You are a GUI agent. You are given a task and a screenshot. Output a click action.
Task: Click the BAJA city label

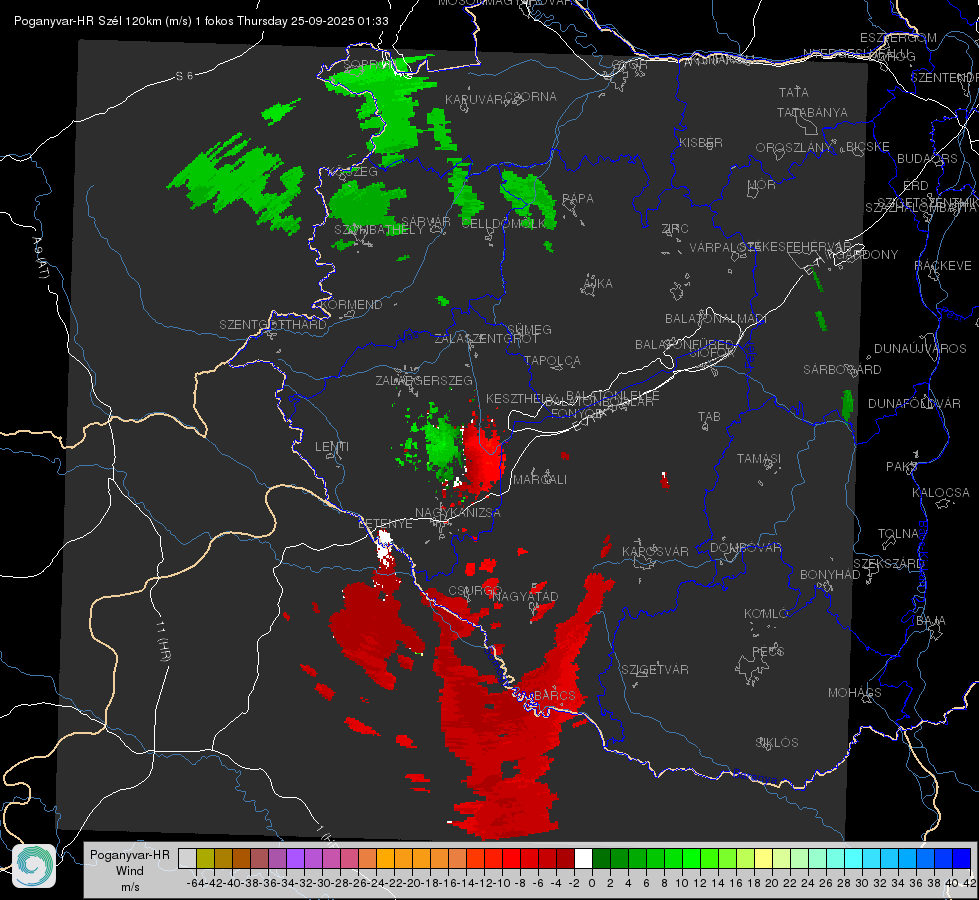pos(931,621)
